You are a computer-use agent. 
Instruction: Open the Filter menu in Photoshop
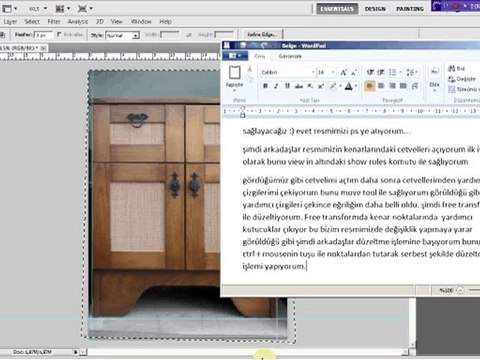coord(54,22)
